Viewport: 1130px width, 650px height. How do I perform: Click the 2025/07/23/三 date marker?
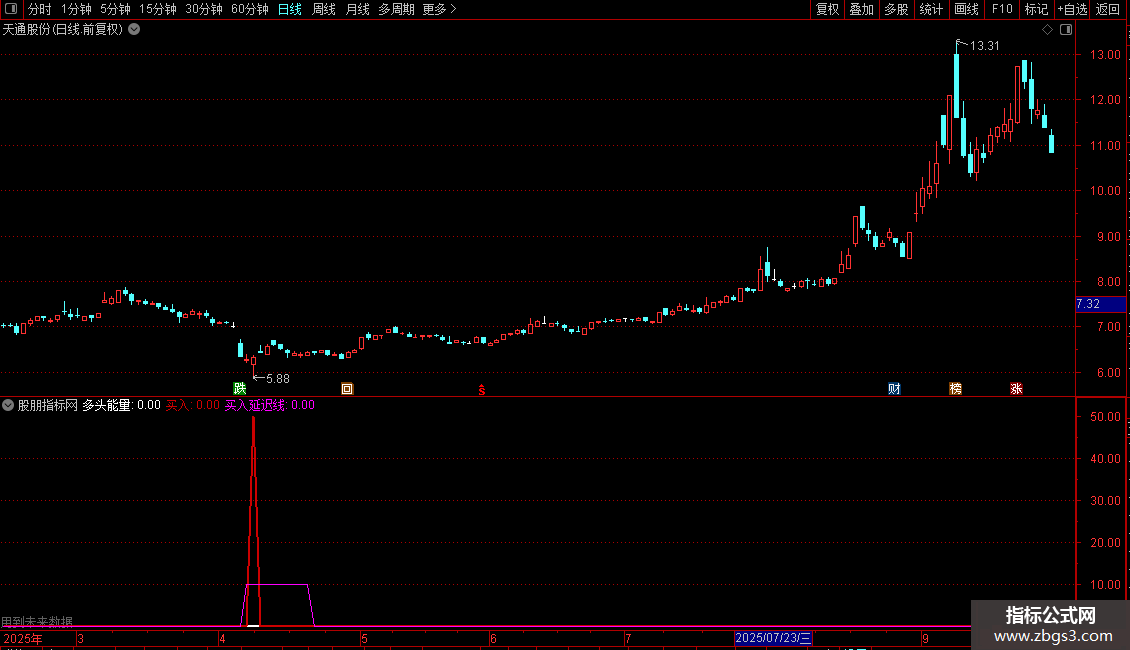coord(773,638)
